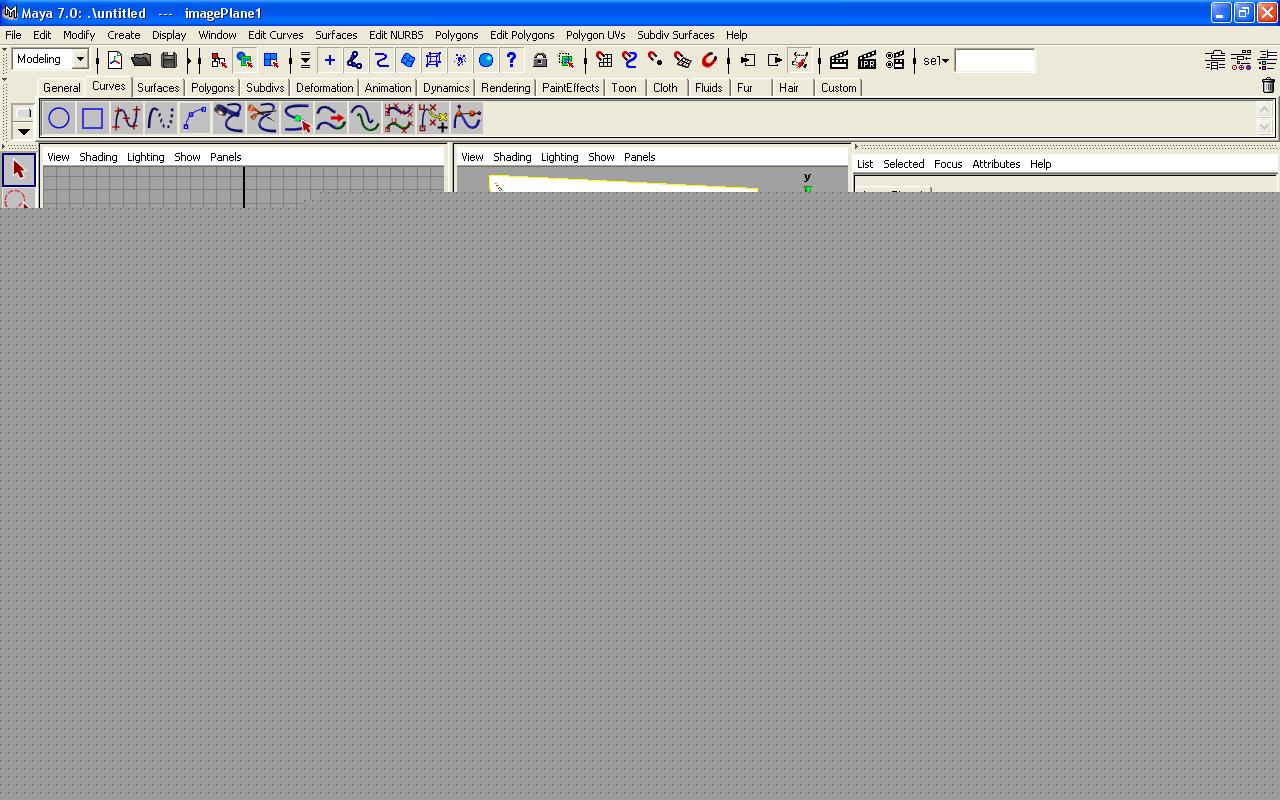Click the Offset Curve shelf icon
This screenshot has height=800, width=1280.
click(365, 118)
